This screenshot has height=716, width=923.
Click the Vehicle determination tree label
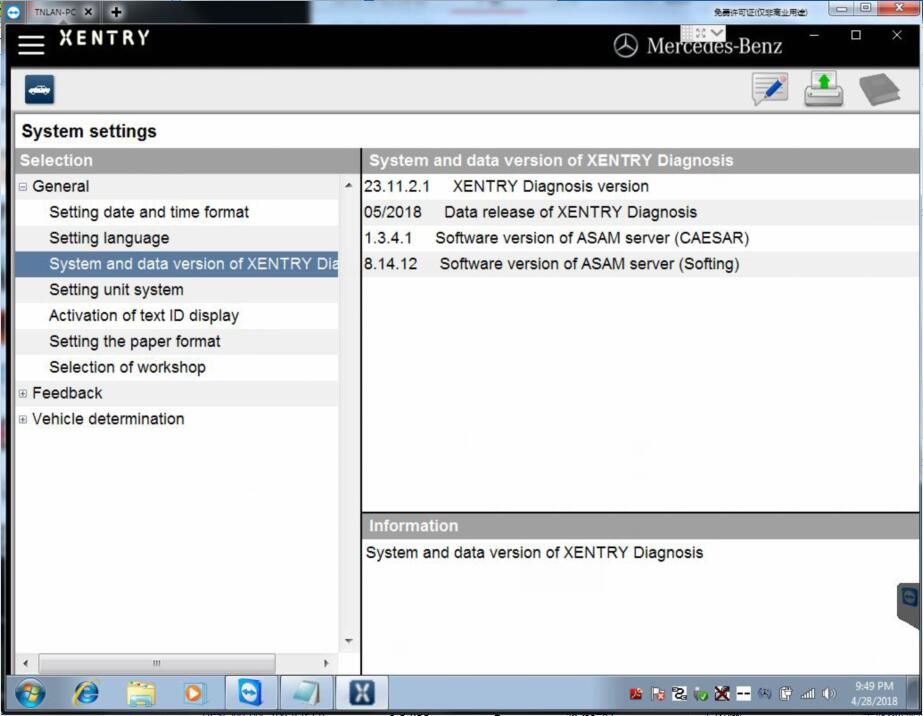click(x=108, y=419)
